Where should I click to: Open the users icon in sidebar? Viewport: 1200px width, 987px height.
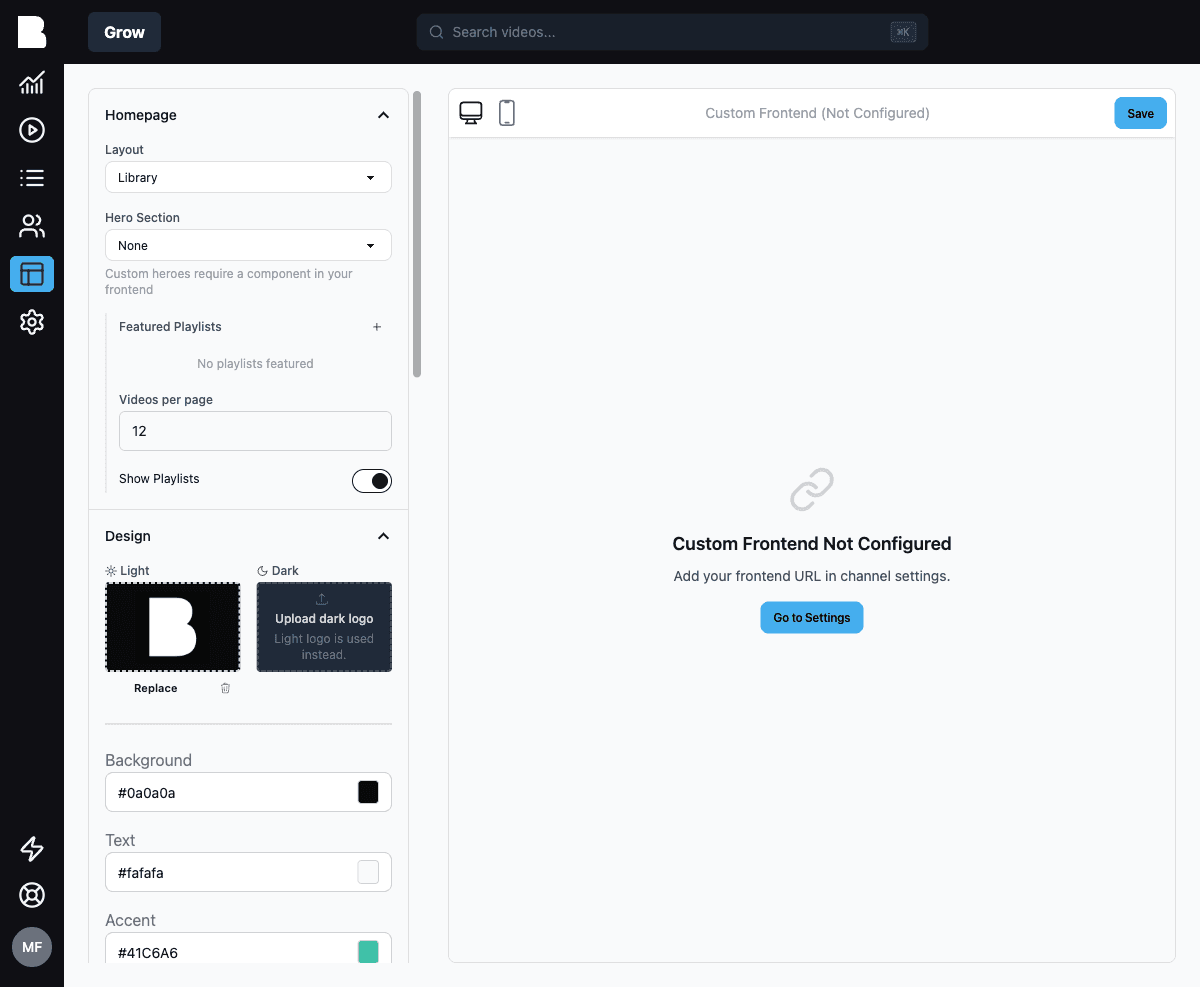point(32,226)
